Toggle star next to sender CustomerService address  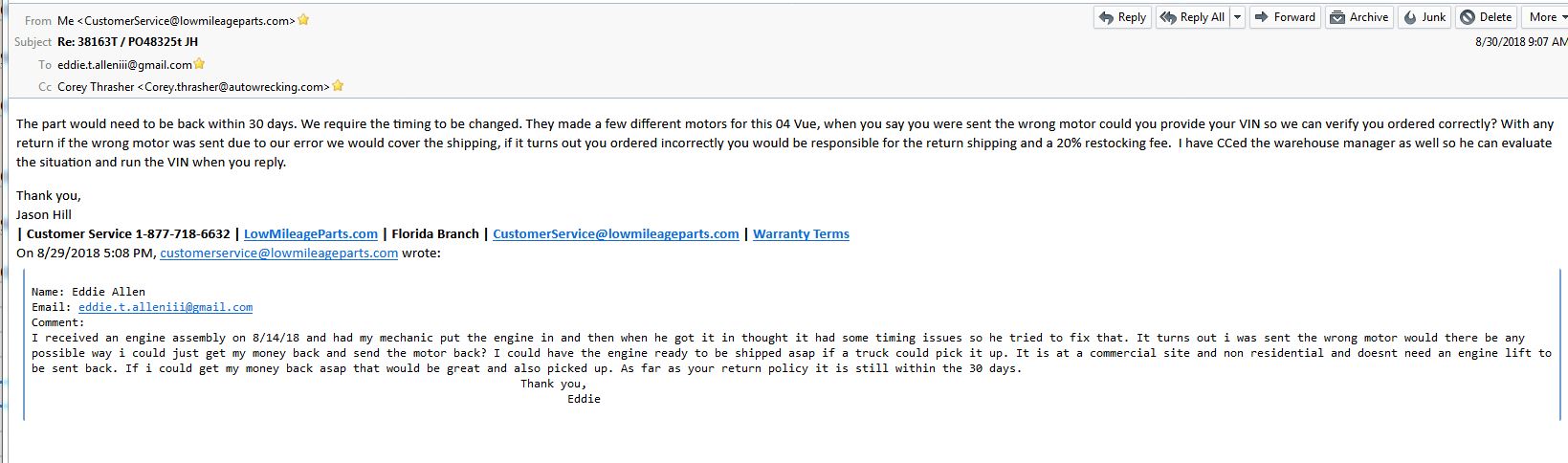(303, 19)
